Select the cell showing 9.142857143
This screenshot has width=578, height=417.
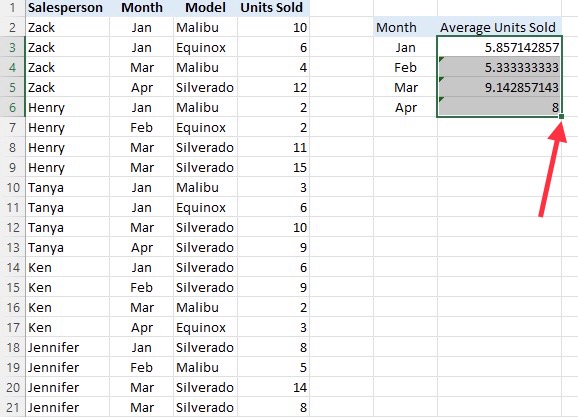point(499,87)
